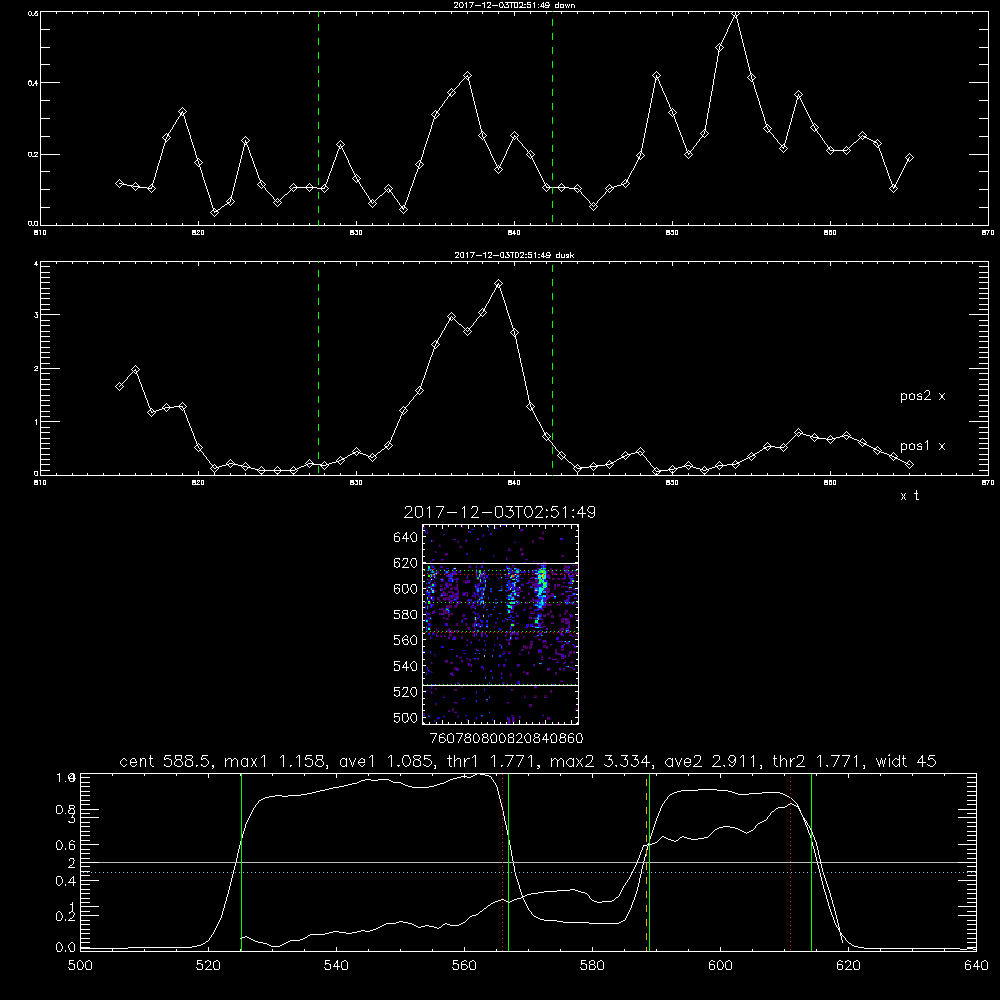This screenshot has width=1000, height=1000.
Task: Click first data diamond of the dusk curve
Action: (119, 386)
